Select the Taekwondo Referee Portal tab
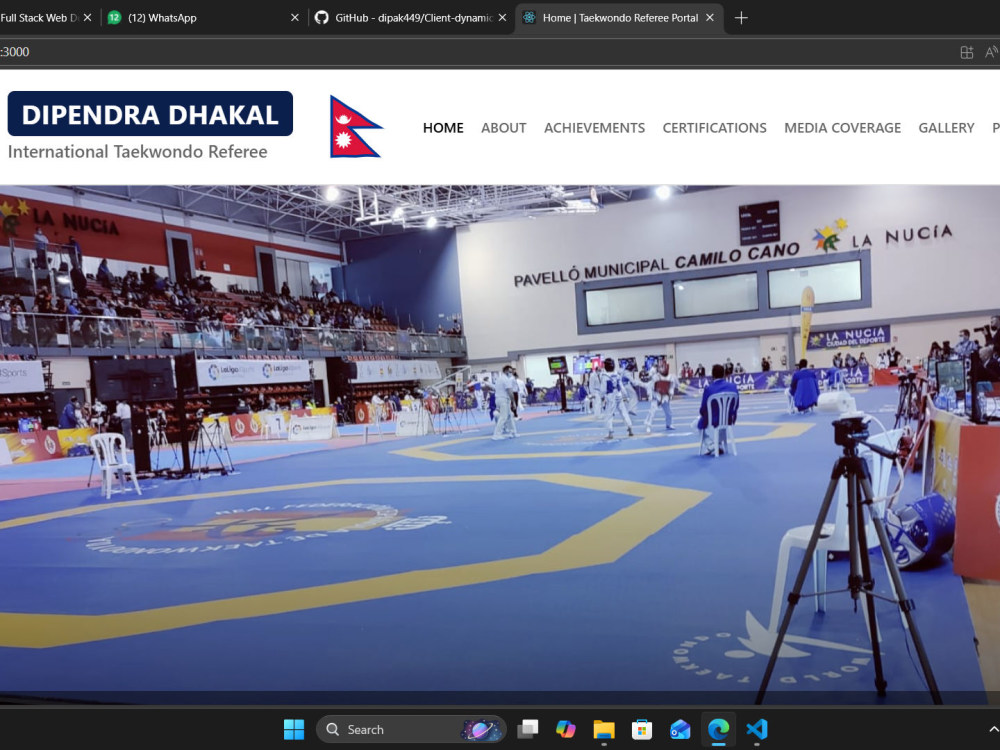Viewport: 1000px width, 750px height. (620, 18)
